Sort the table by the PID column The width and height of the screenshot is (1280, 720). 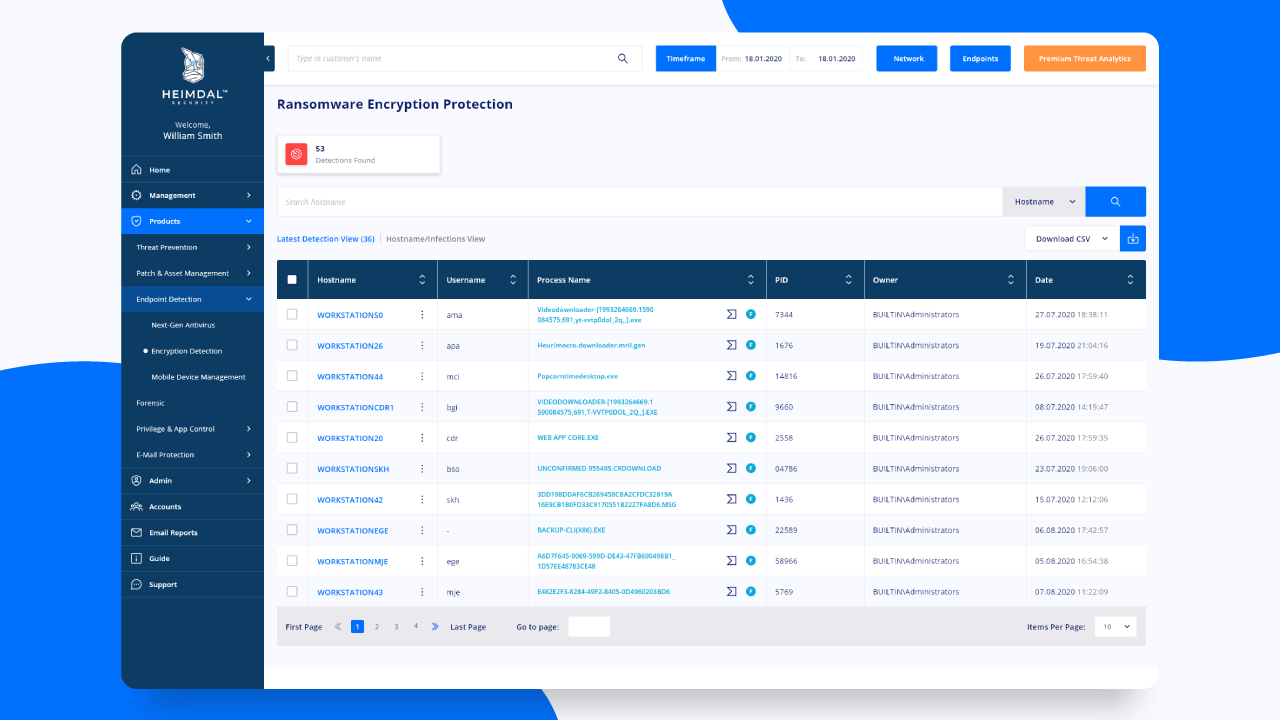849,280
